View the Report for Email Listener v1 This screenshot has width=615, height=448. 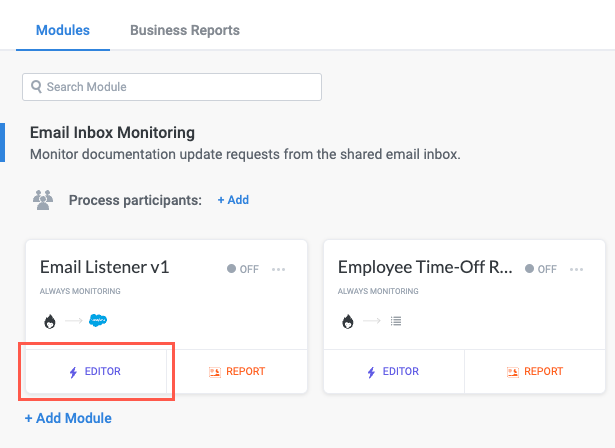(x=237, y=372)
